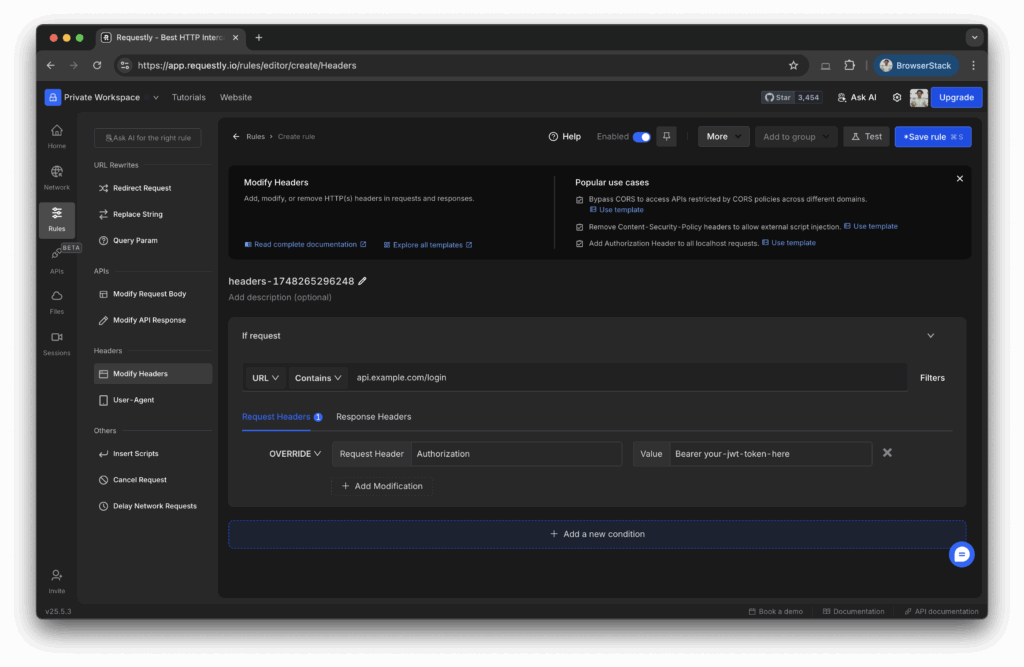Go back with Rules breadcrumb arrow
The image size is (1024, 667).
click(x=236, y=137)
